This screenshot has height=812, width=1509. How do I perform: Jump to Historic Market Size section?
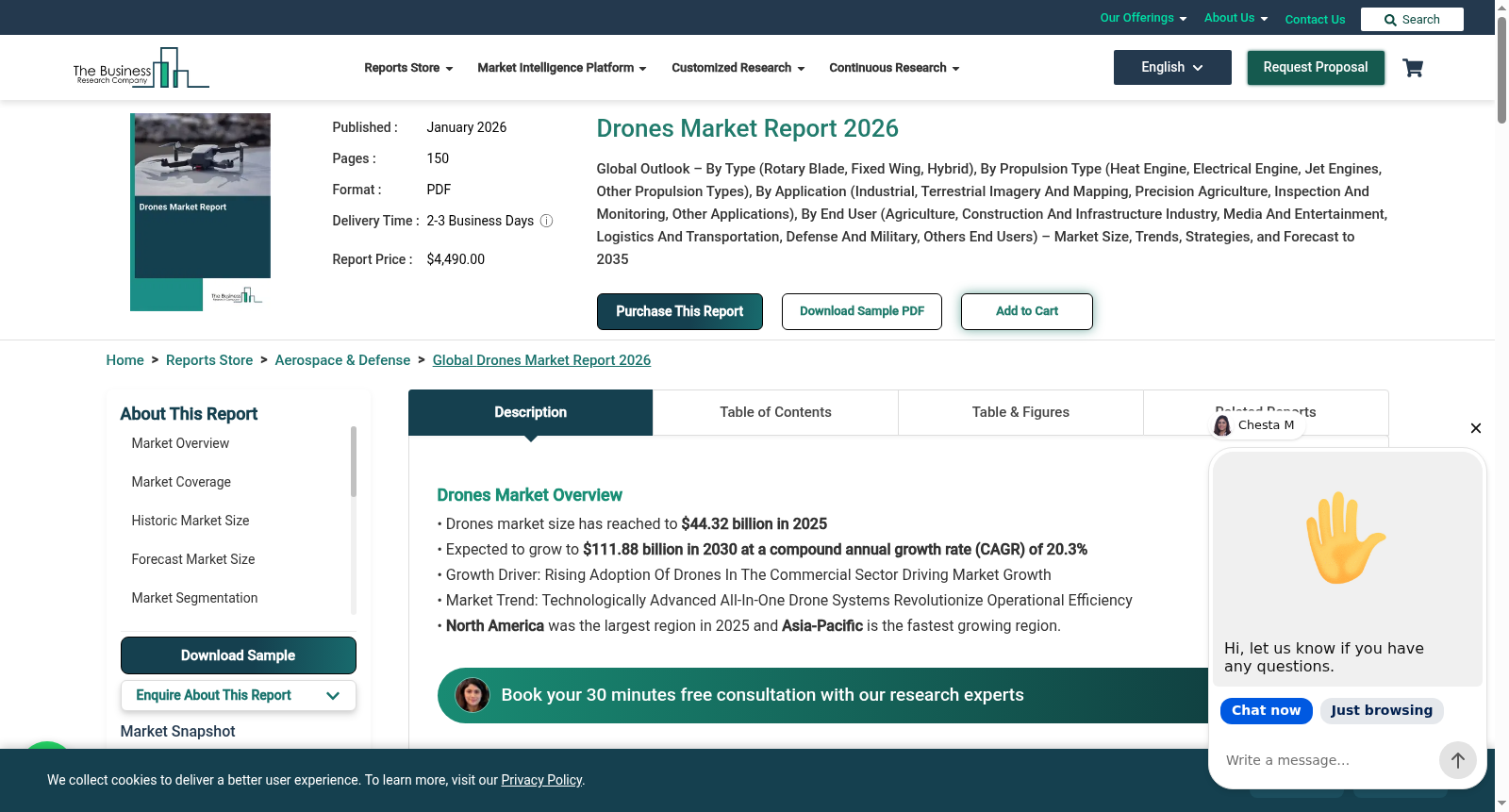click(191, 521)
